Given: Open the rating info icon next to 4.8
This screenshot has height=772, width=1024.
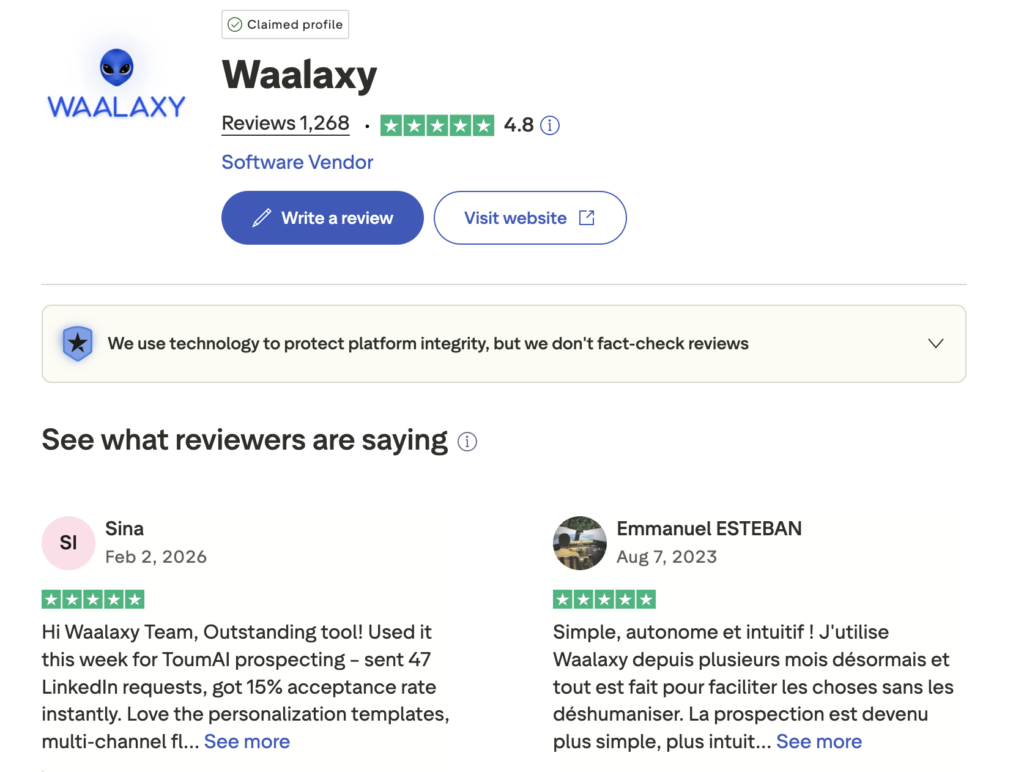Looking at the screenshot, I should point(550,125).
